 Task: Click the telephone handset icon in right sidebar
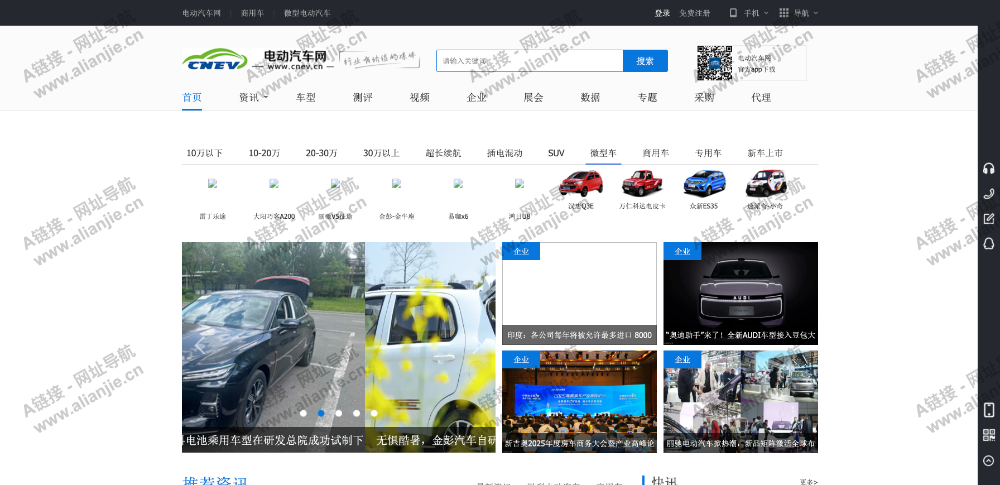(x=989, y=194)
